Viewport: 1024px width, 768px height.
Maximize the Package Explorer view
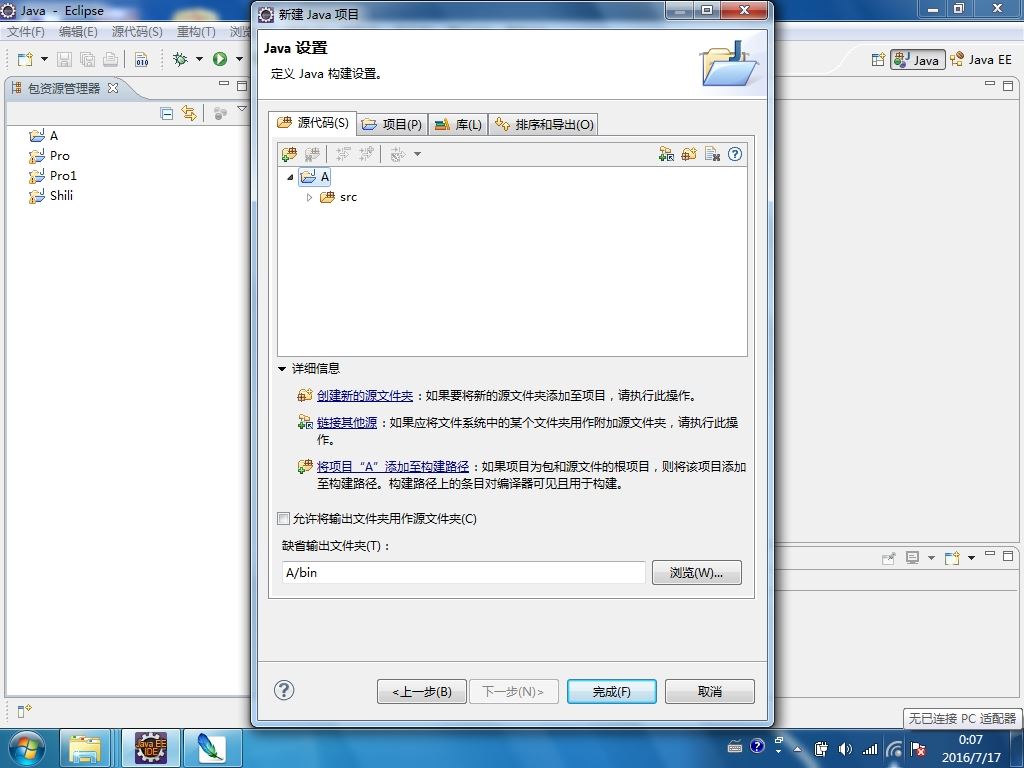point(242,86)
